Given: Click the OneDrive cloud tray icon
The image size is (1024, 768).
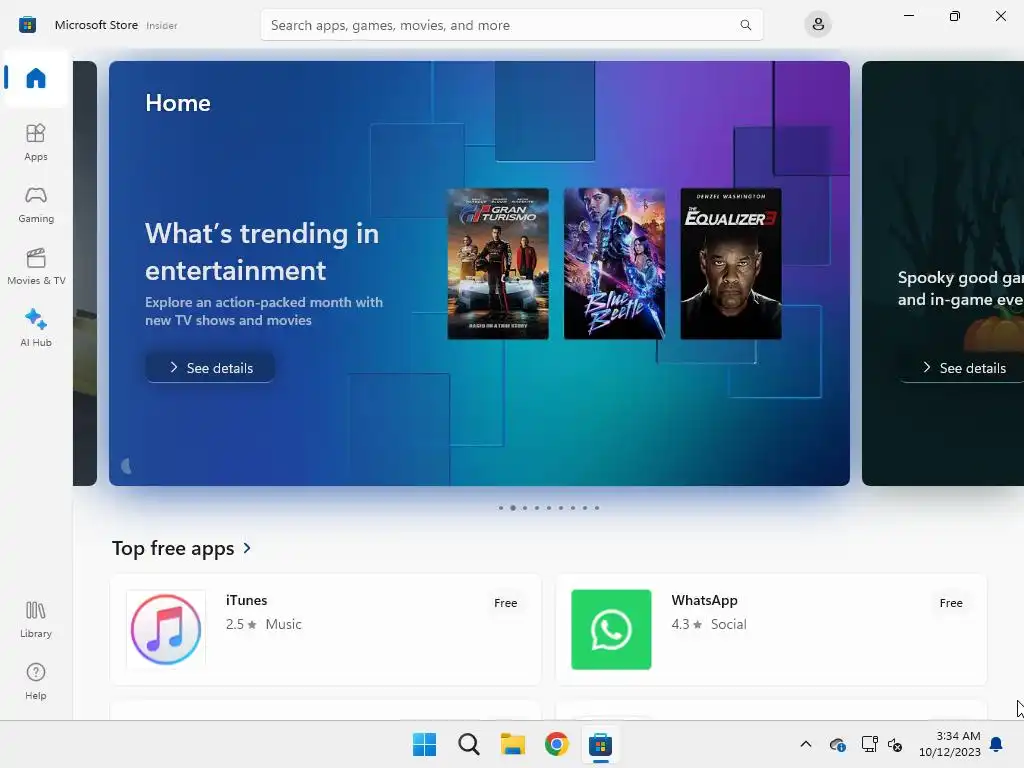Looking at the screenshot, I should click(x=837, y=744).
